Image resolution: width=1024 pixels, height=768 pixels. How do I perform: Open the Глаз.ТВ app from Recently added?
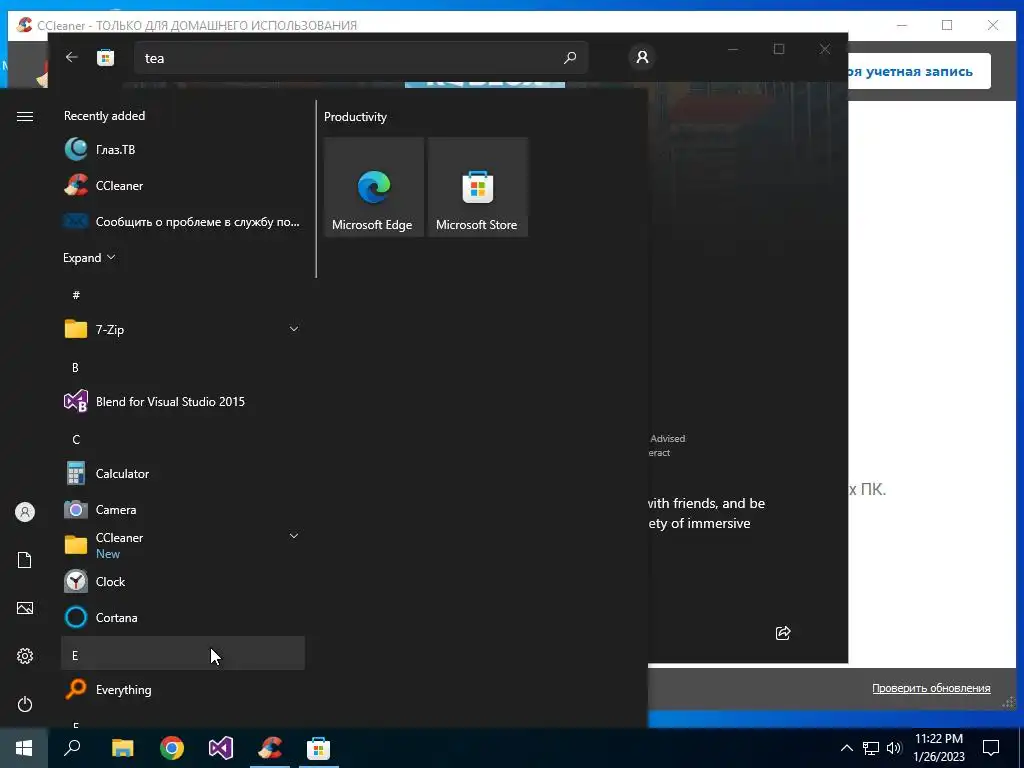pyautogui.click(x=183, y=150)
